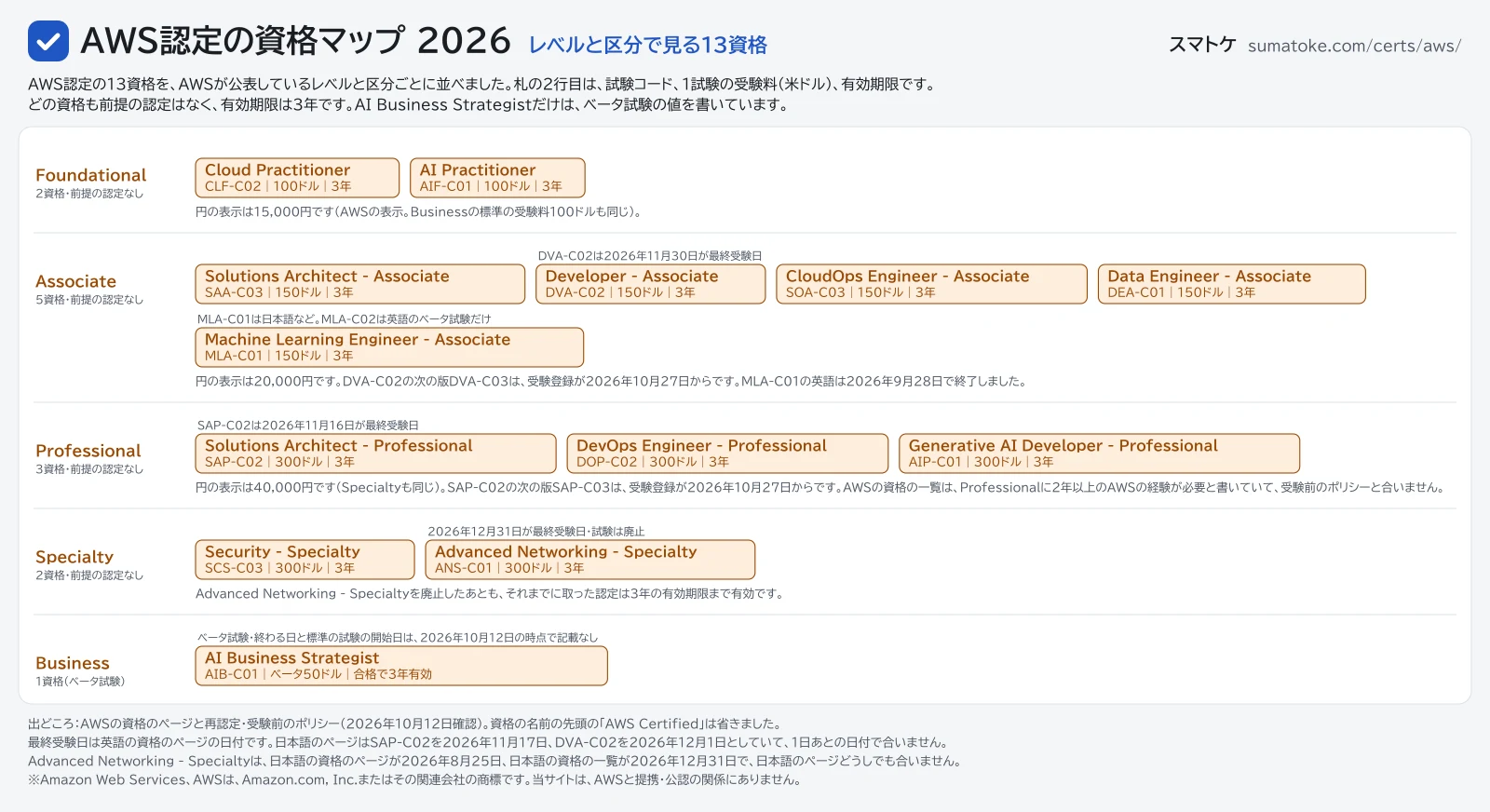
Task: Open the Solutions Architect - Professional card
Action: point(375,453)
